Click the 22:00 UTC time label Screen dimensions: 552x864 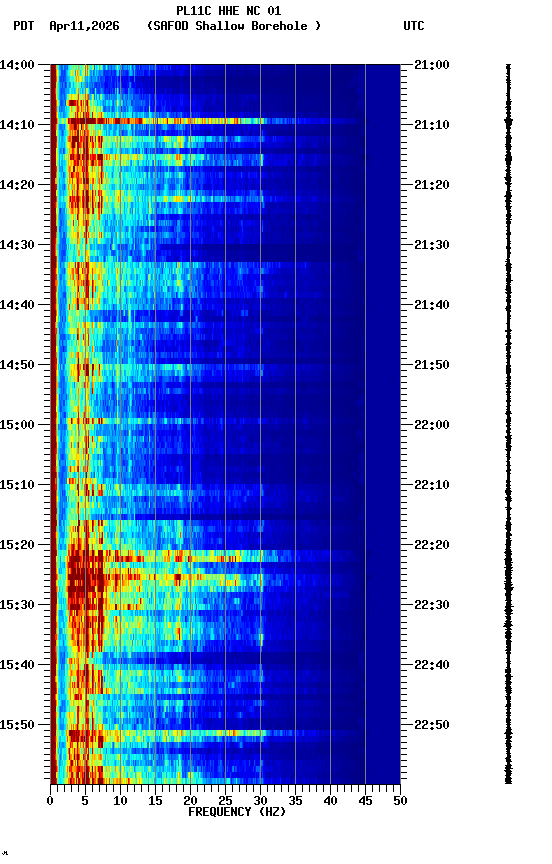(x=432, y=425)
